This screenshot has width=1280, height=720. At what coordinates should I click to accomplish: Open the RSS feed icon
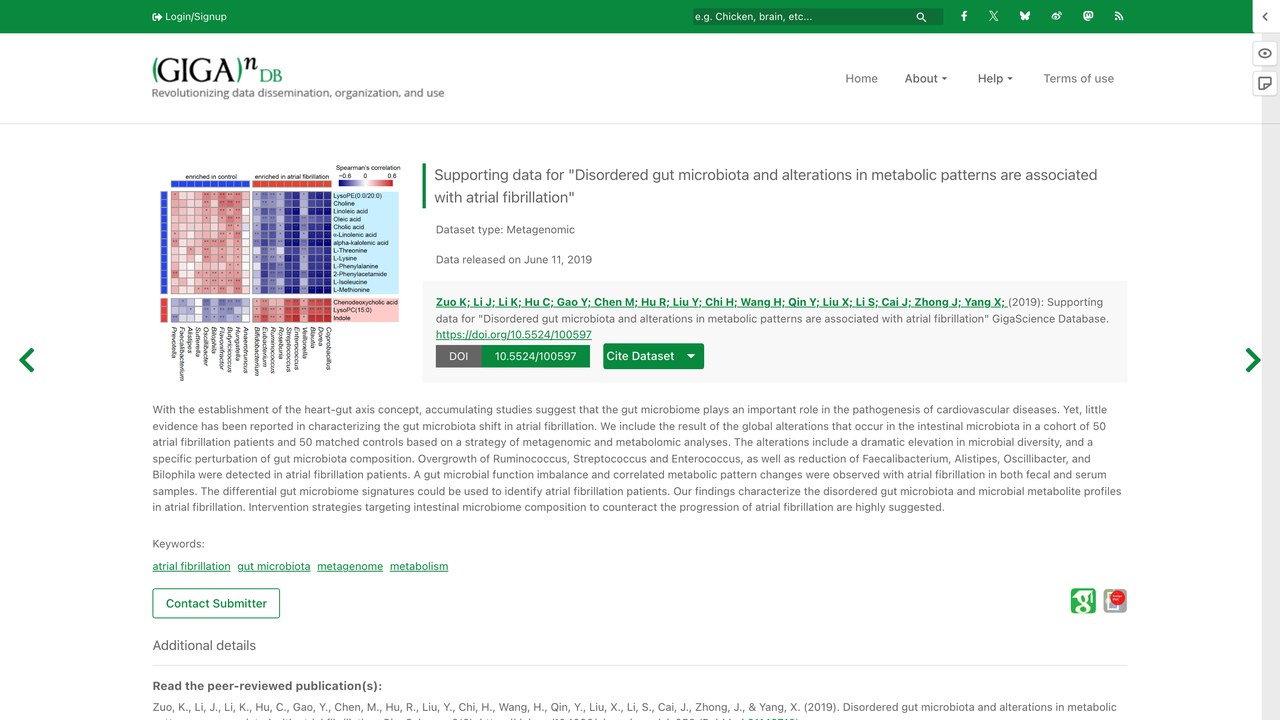pos(1119,16)
